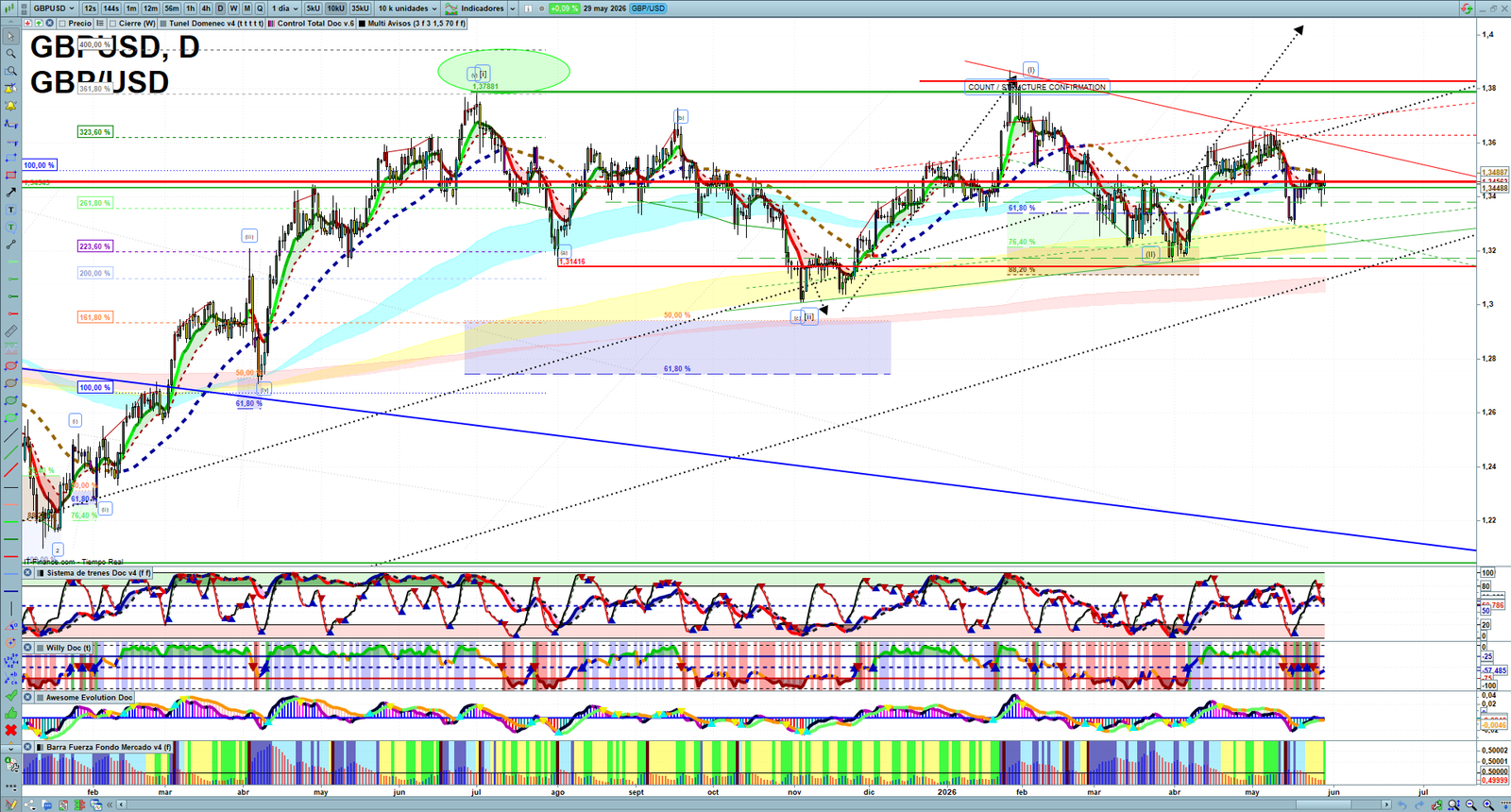Click the +0,09 % change indicator
This screenshot has width=1511, height=812.
point(564,8)
